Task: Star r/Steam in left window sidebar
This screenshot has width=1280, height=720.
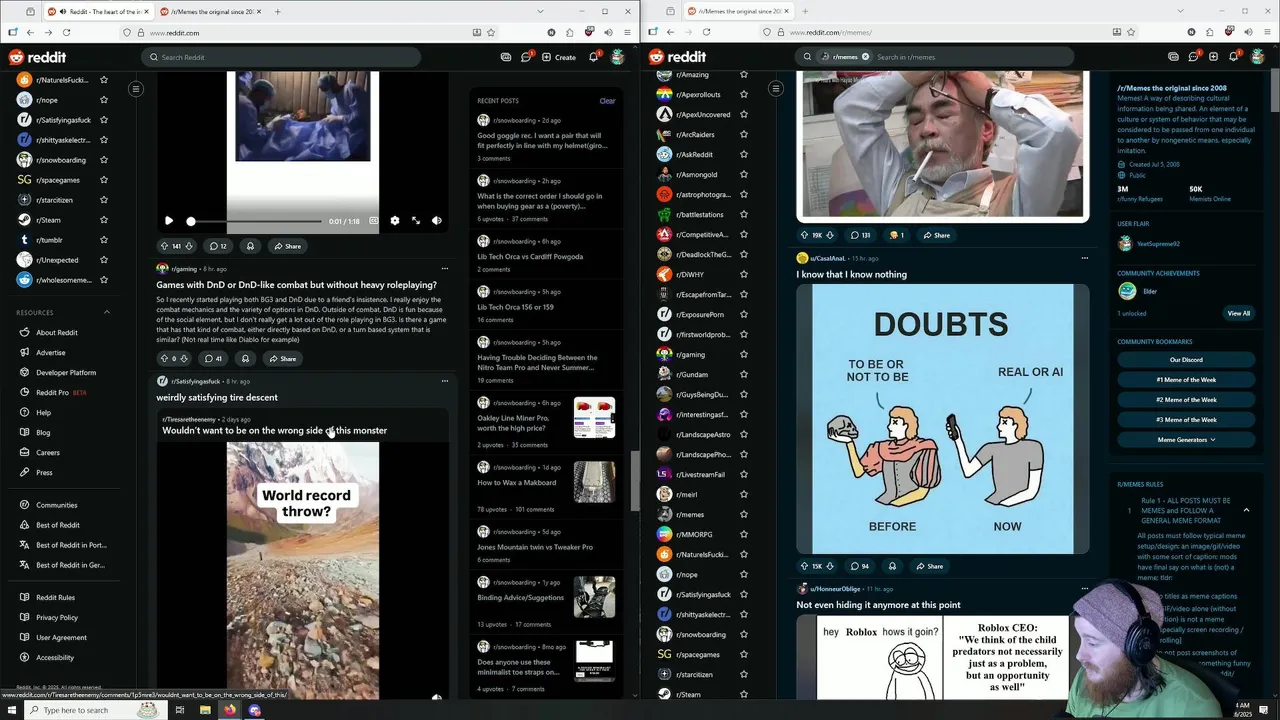Action: 104,220
